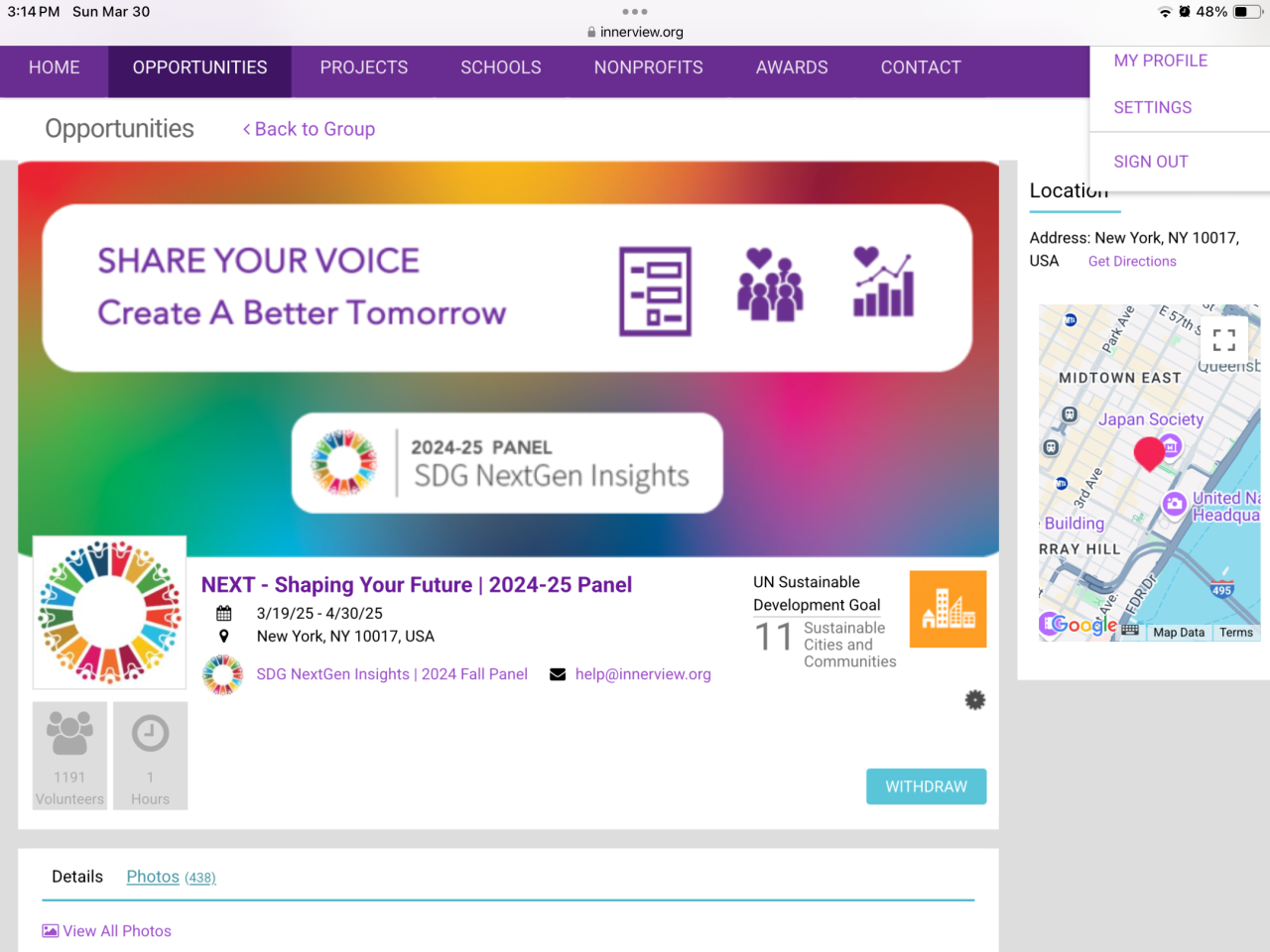Image resolution: width=1270 pixels, height=952 pixels.
Task: Click the gear settings icon above Withdraw
Action: pyautogui.click(x=975, y=700)
